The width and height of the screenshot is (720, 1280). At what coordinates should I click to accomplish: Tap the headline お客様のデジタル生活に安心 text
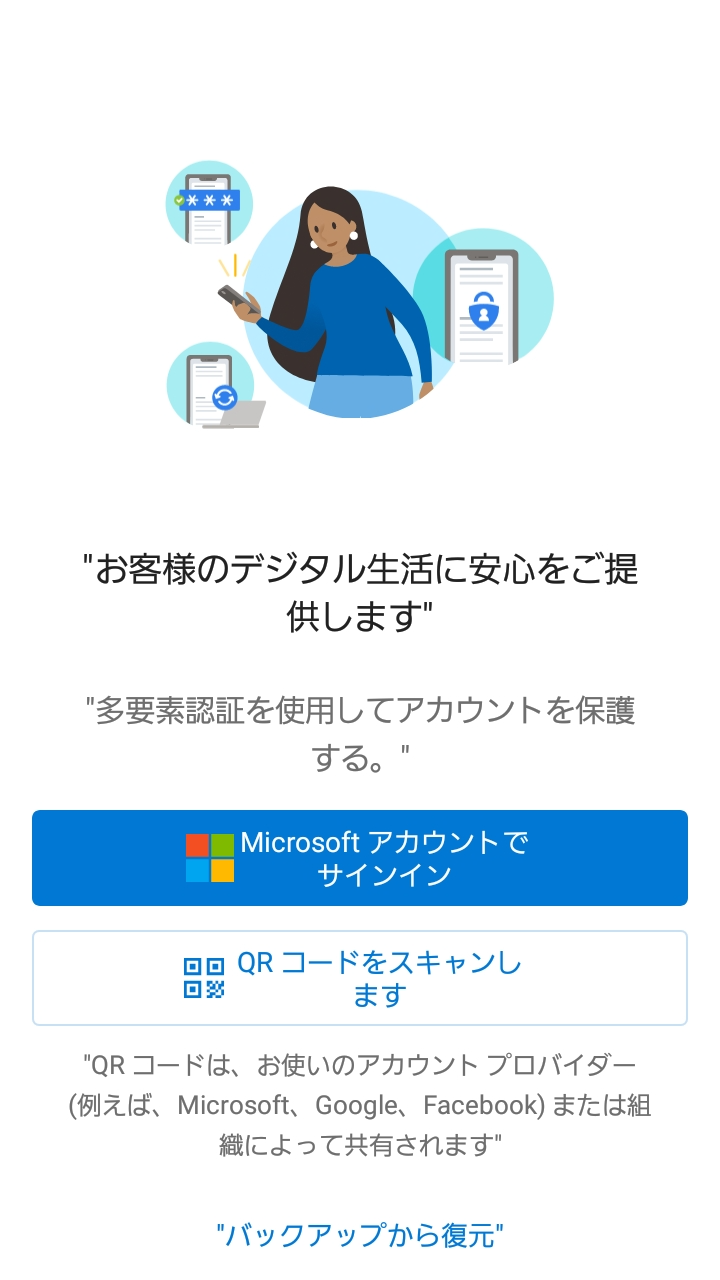tap(360, 593)
